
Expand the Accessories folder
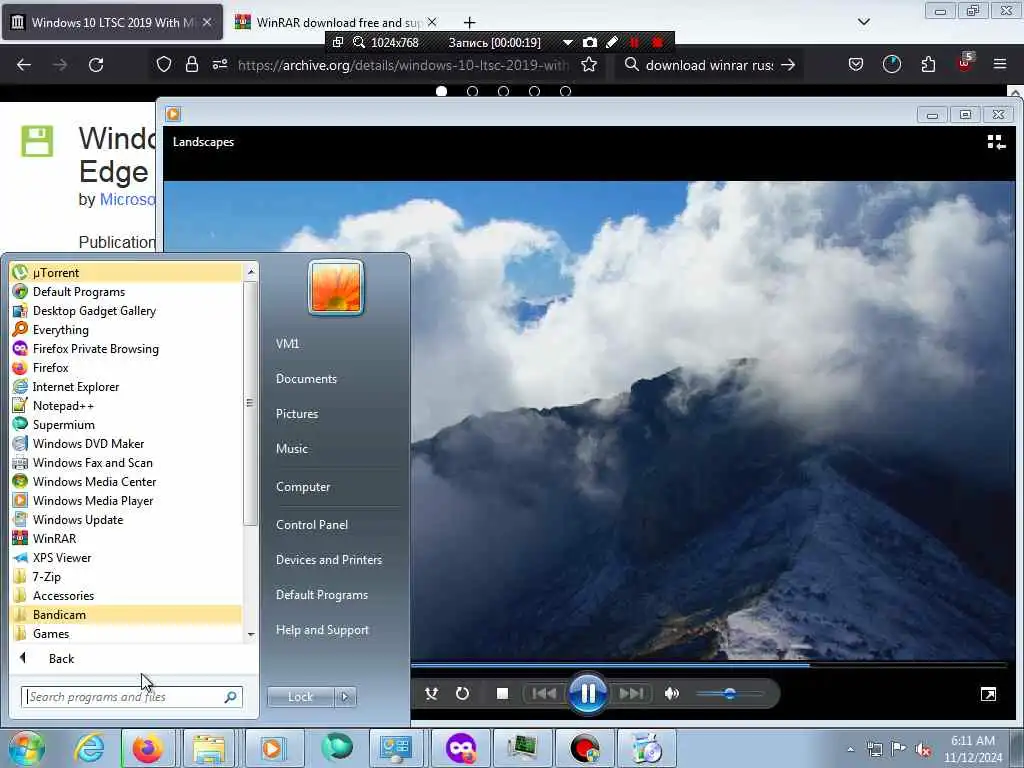pyautogui.click(x=126, y=595)
